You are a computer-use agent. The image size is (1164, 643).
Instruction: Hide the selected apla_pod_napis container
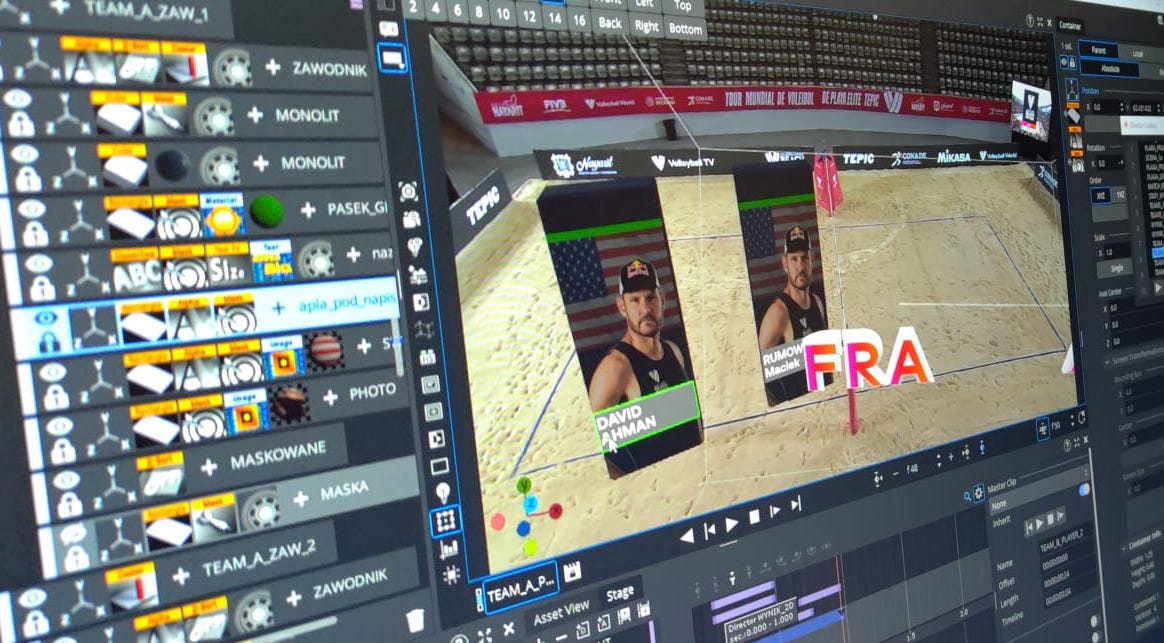(x=46, y=319)
